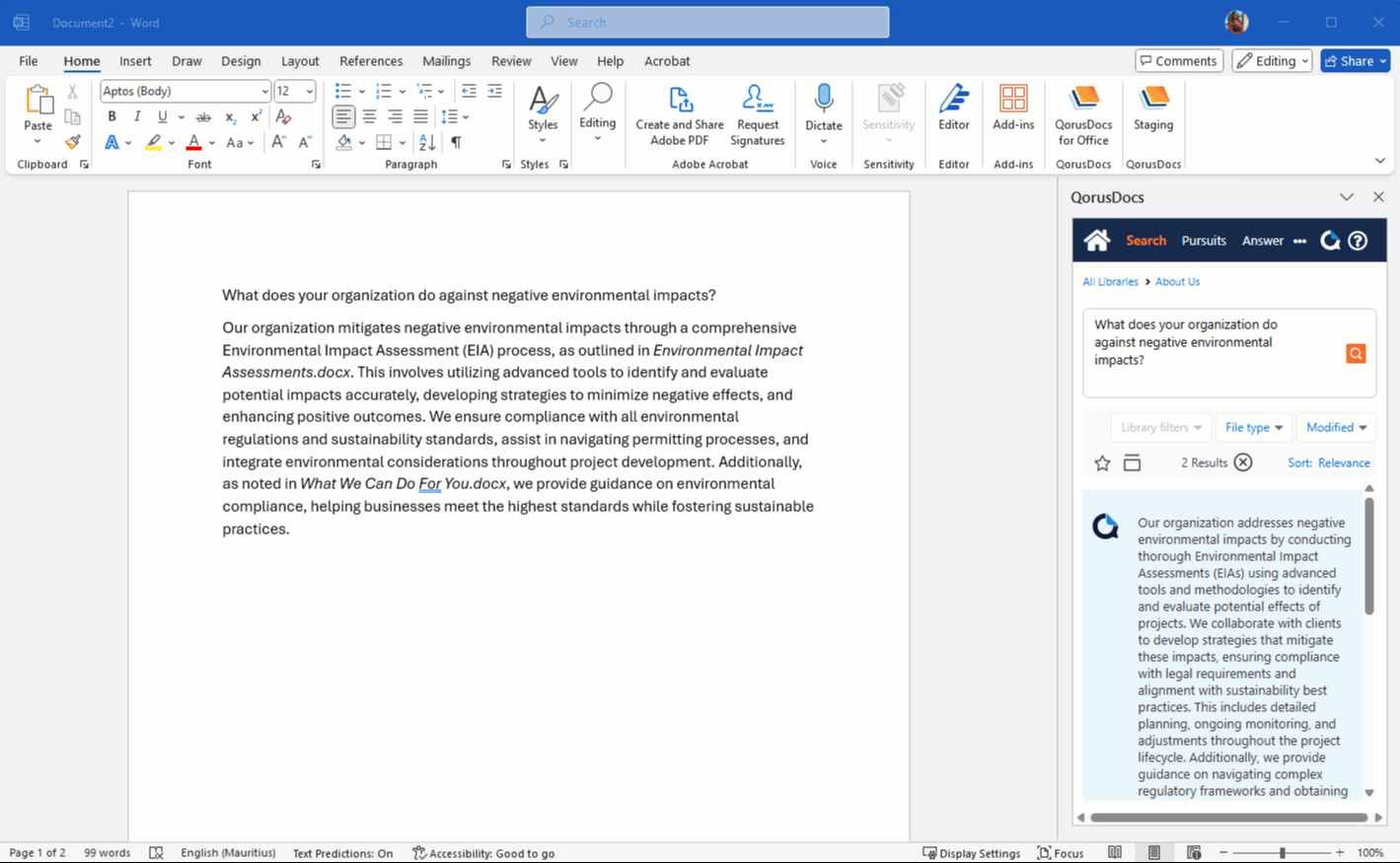Viewport: 1400px width, 863px height.
Task: Click the Request Signatures icon
Action: point(757,113)
